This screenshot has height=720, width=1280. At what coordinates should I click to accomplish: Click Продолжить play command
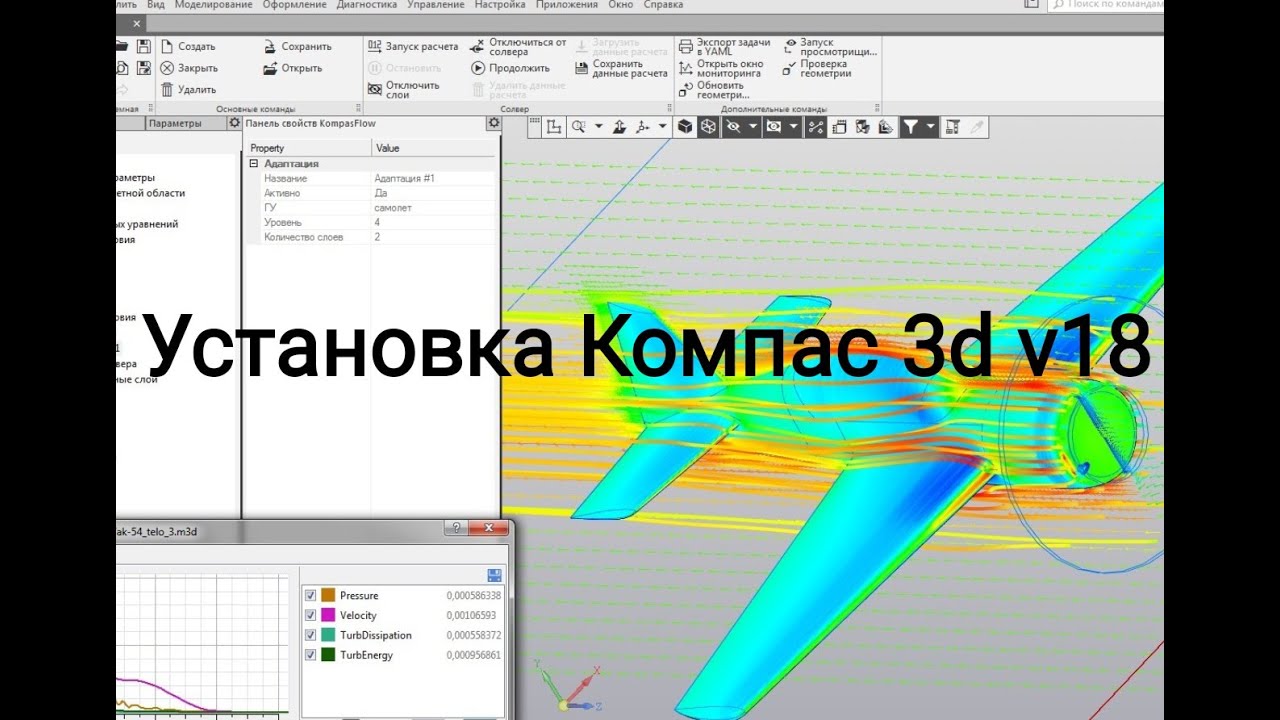511,68
